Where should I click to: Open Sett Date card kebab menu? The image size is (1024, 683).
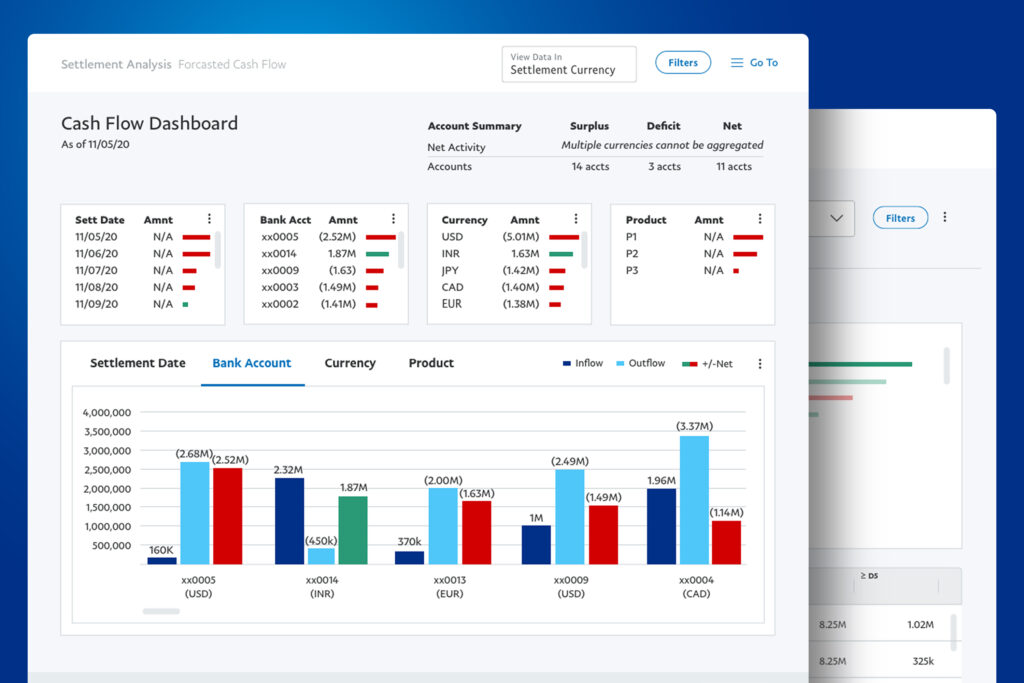209,219
